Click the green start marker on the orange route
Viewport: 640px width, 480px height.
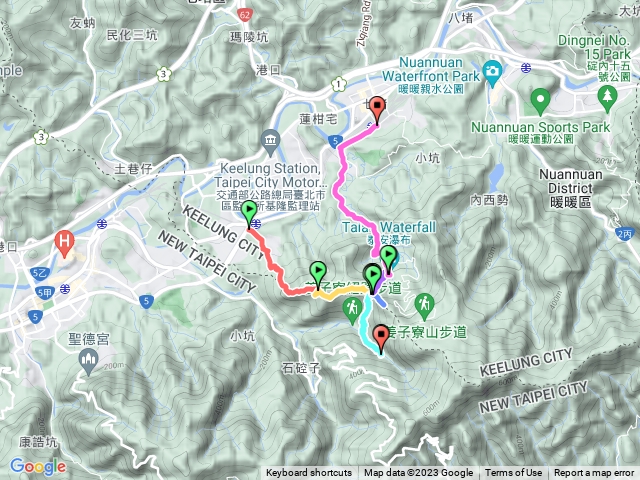click(x=318, y=275)
